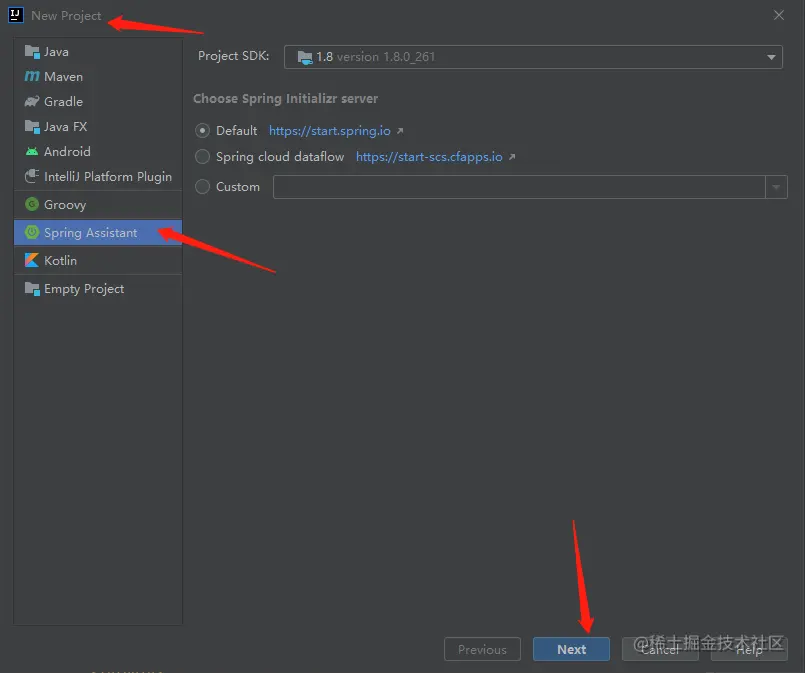The width and height of the screenshot is (805, 673).
Task: Click the Kotlin logo icon
Action: pyautogui.click(x=32, y=260)
